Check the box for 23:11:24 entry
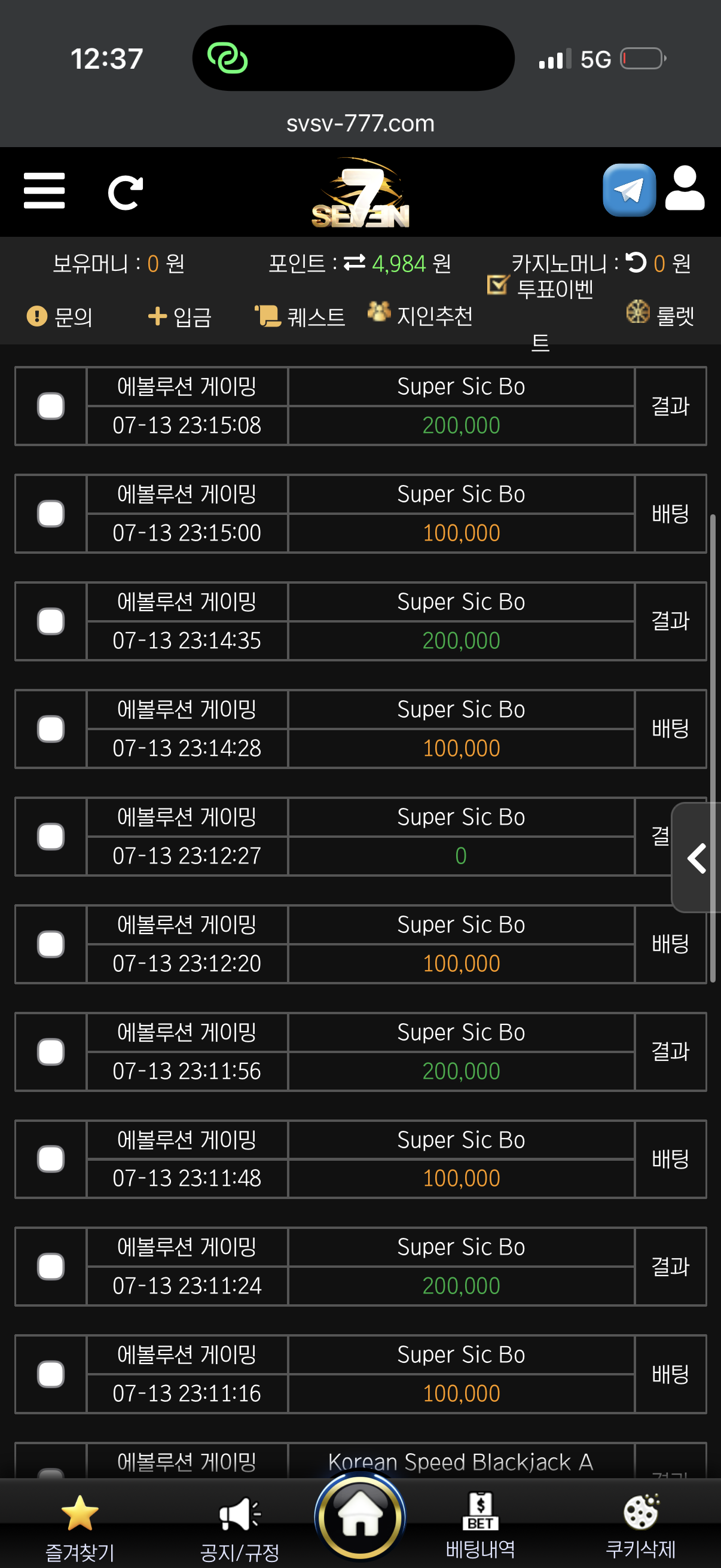The width and height of the screenshot is (721, 1568). pyautogui.click(x=51, y=1267)
